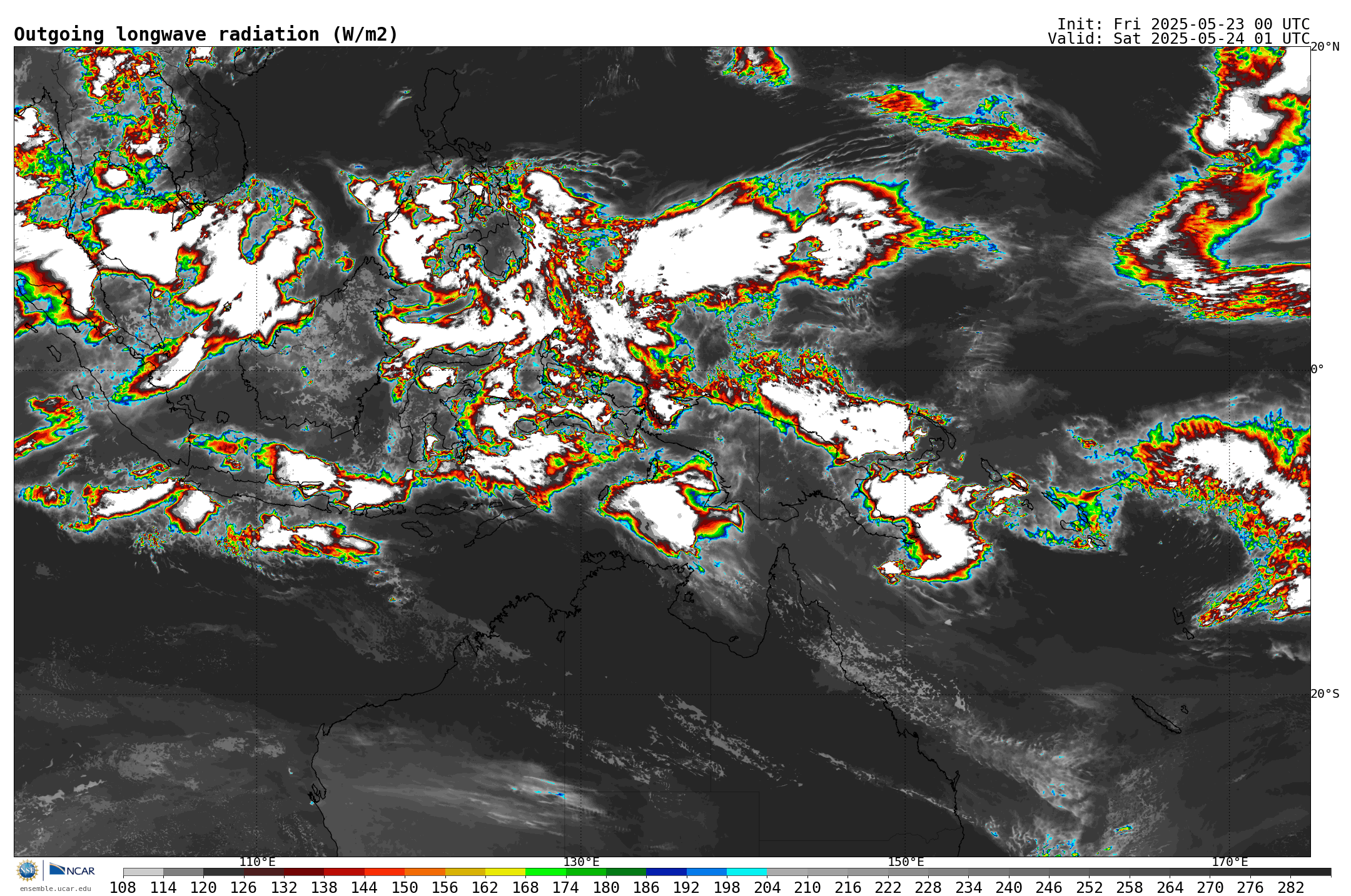Click the 132 colorbar value

click(x=284, y=887)
